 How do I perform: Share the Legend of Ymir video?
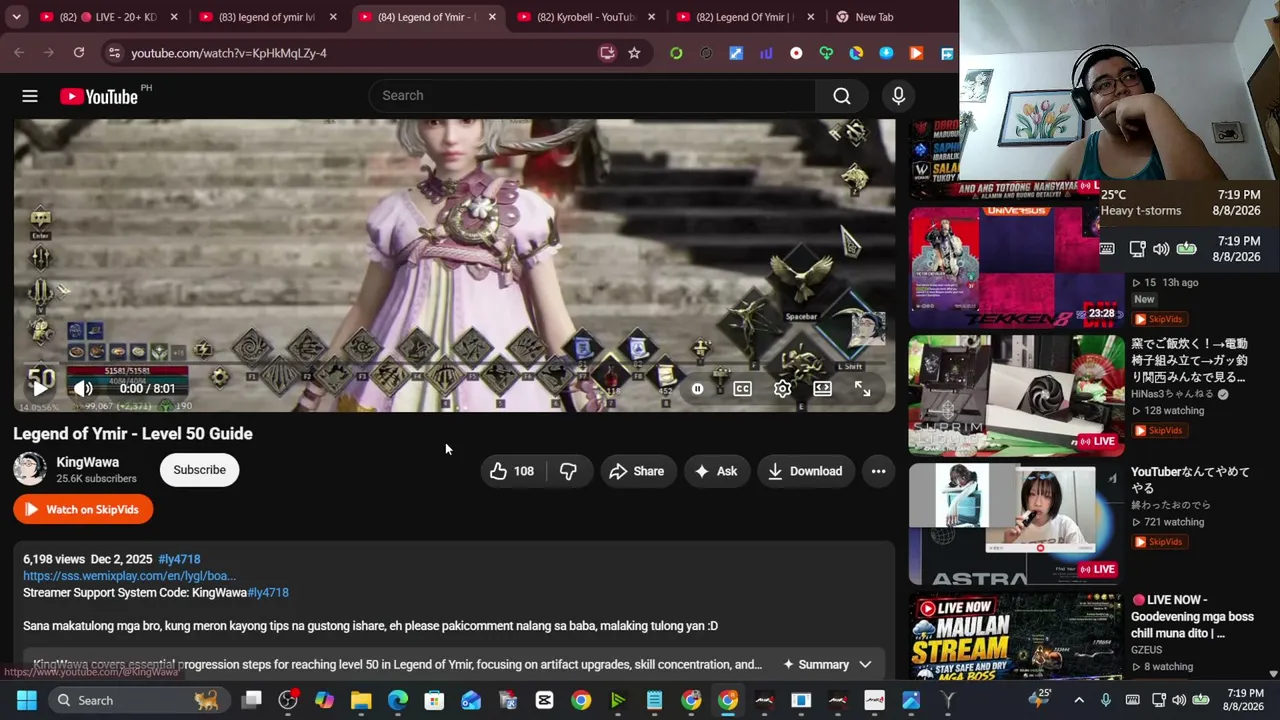[636, 471]
